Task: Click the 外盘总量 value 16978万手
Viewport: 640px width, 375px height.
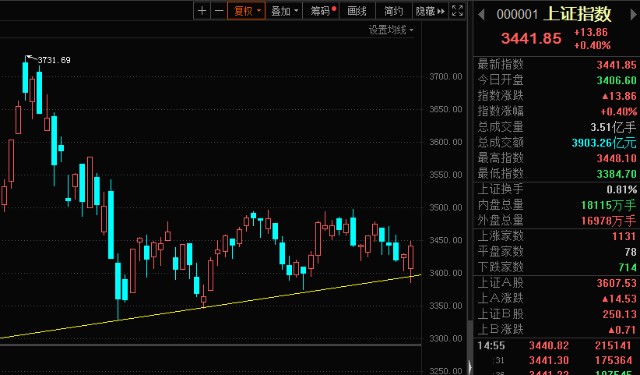Action: point(609,221)
